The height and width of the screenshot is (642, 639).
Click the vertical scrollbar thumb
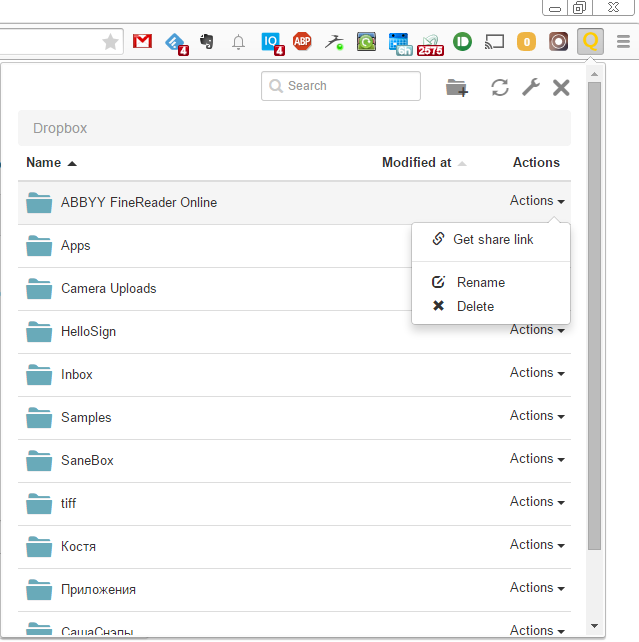(x=594, y=316)
